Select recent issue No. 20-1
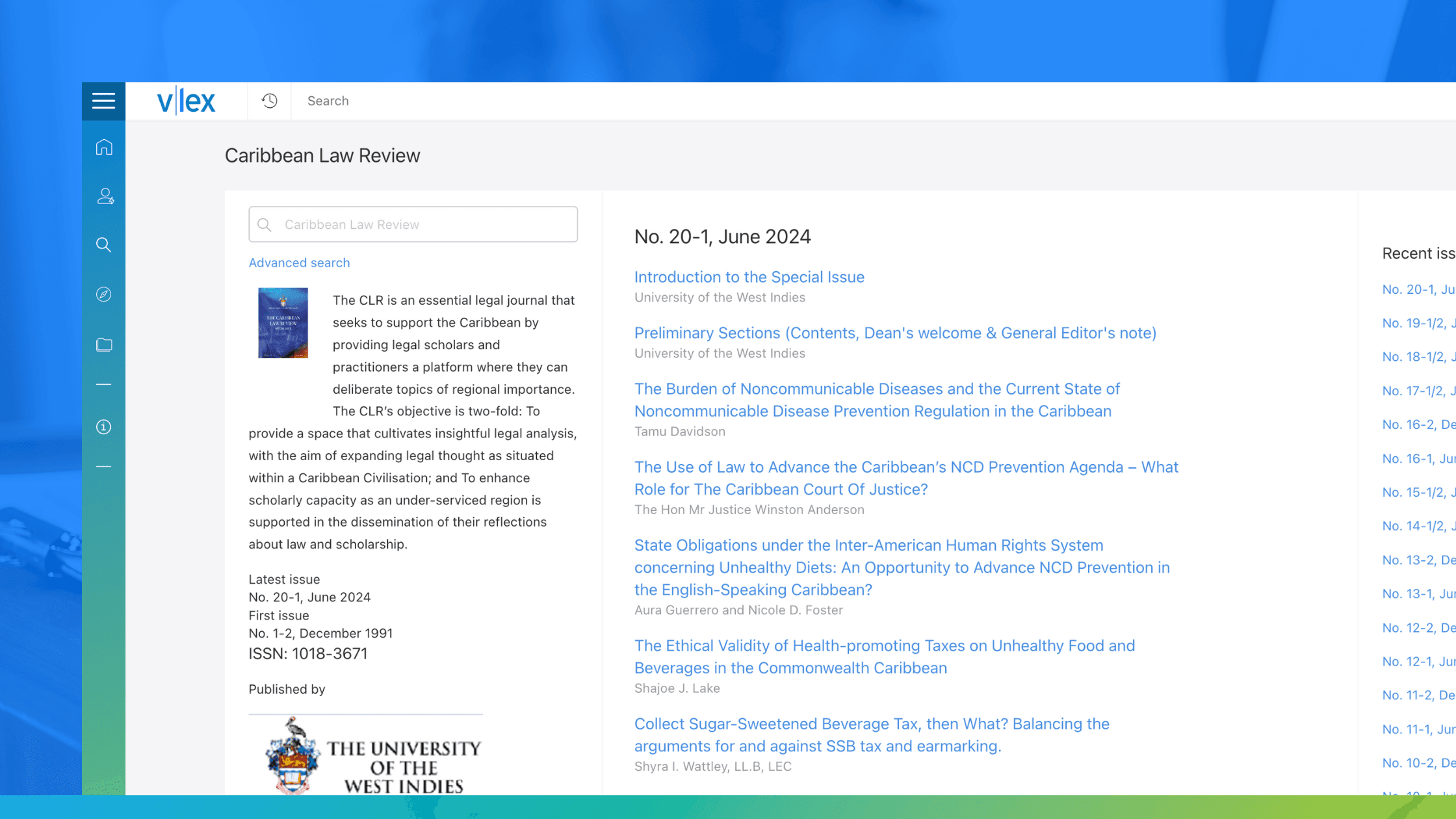The image size is (1456, 819). coord(1419,289)
